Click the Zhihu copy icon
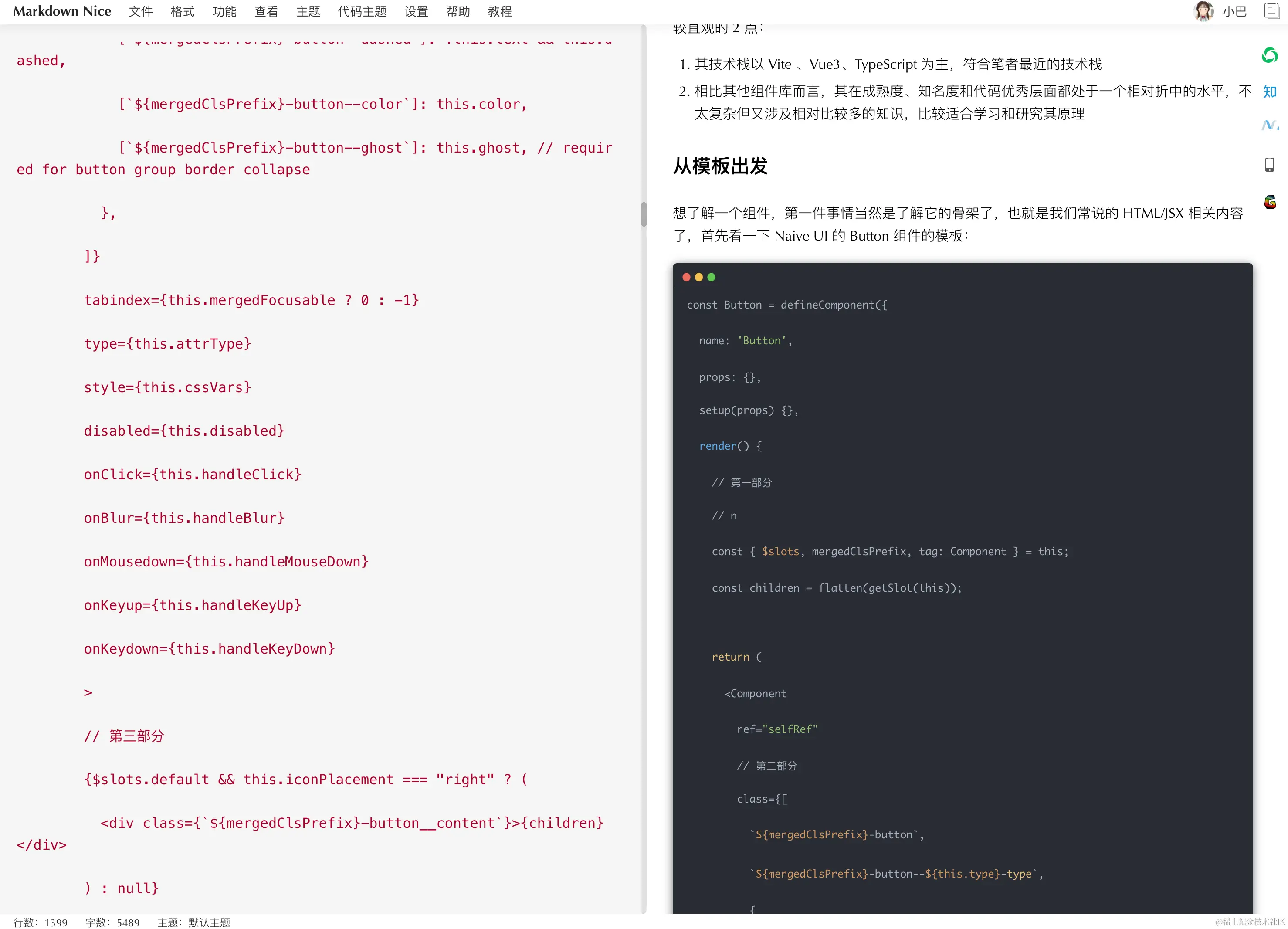This screenshot has width=1288, height=929. [1269, 92]
